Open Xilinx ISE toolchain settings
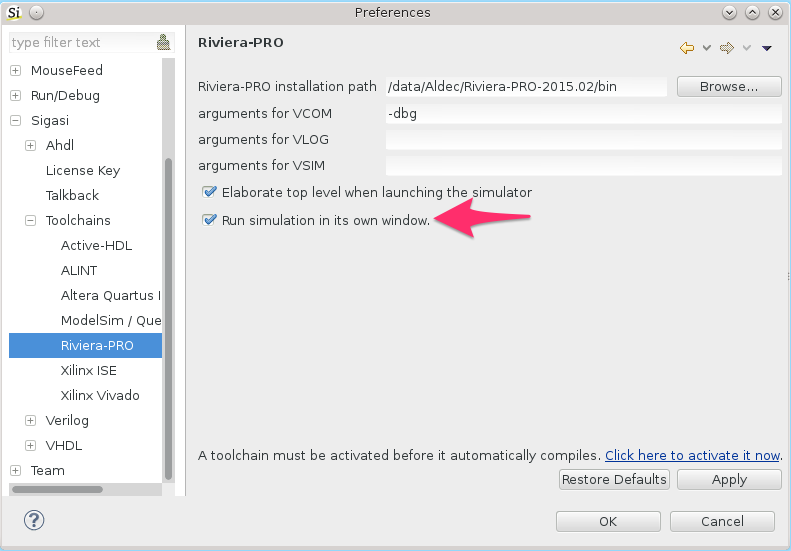The width and height of the screenshot is (791, 551). pyautogui.click(x=89, y=370)
